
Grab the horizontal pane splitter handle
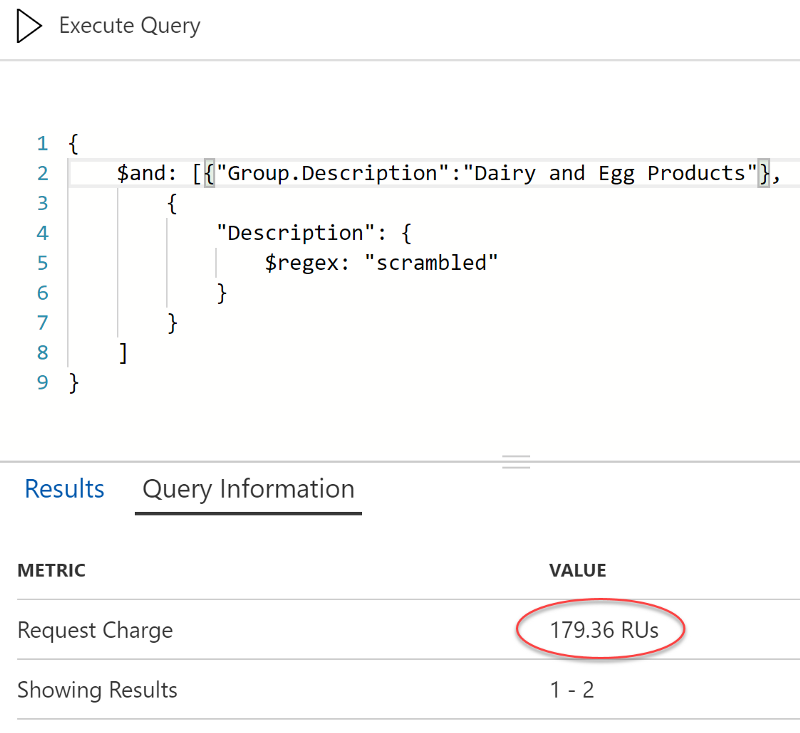click(x=515, y=461)
